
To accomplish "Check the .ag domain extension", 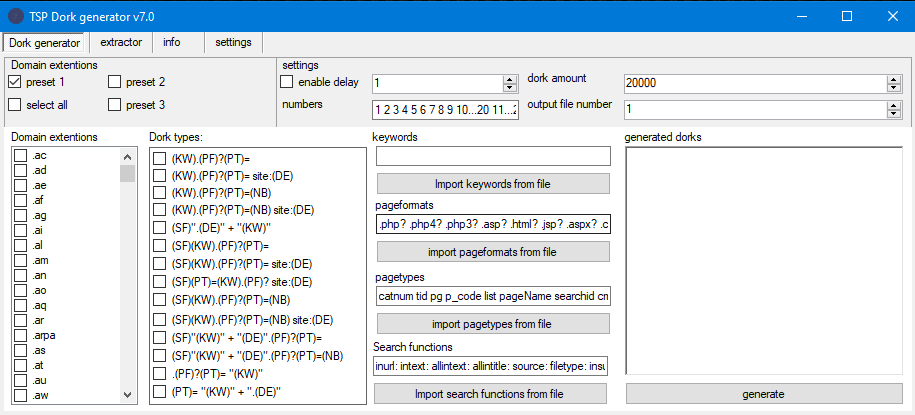I will [x=20, y=216].
